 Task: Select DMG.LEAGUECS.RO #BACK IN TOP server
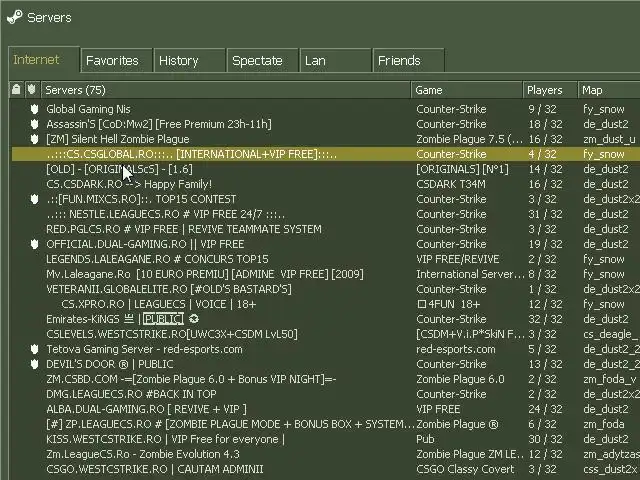pos(326,394)
